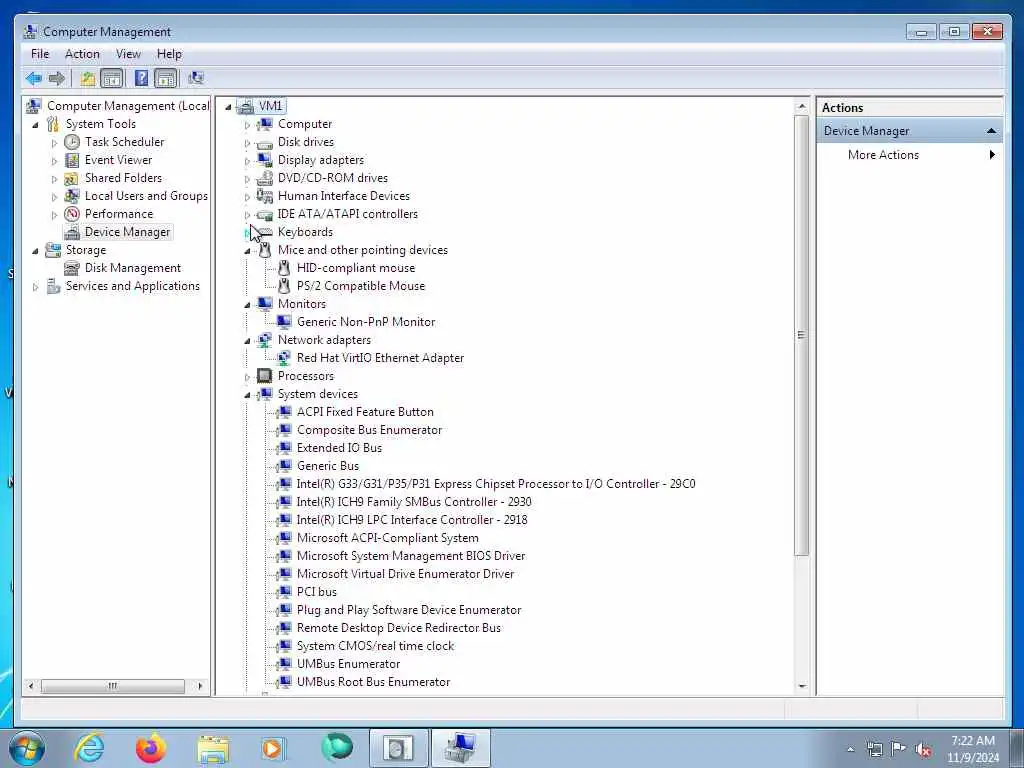Select the Performance icon
This screenshot has width=1024, height=768.
click(72, 214)
